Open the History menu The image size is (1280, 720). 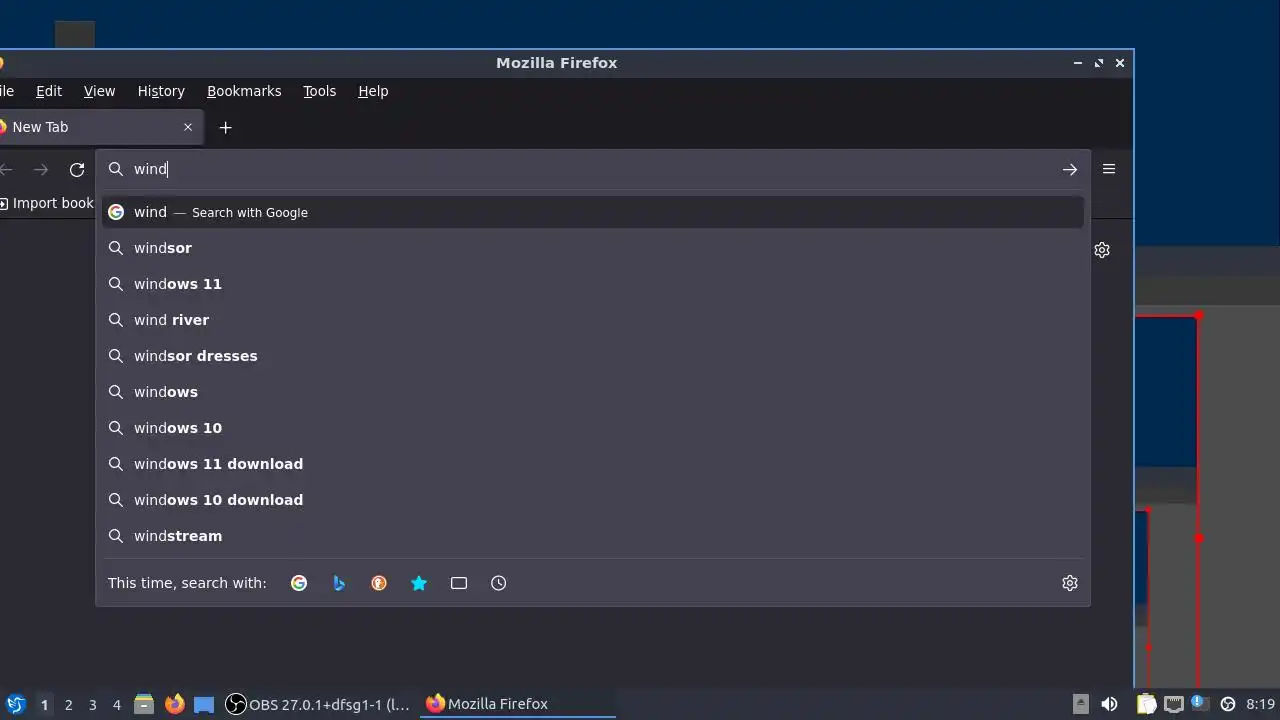[x=161, y=91]
